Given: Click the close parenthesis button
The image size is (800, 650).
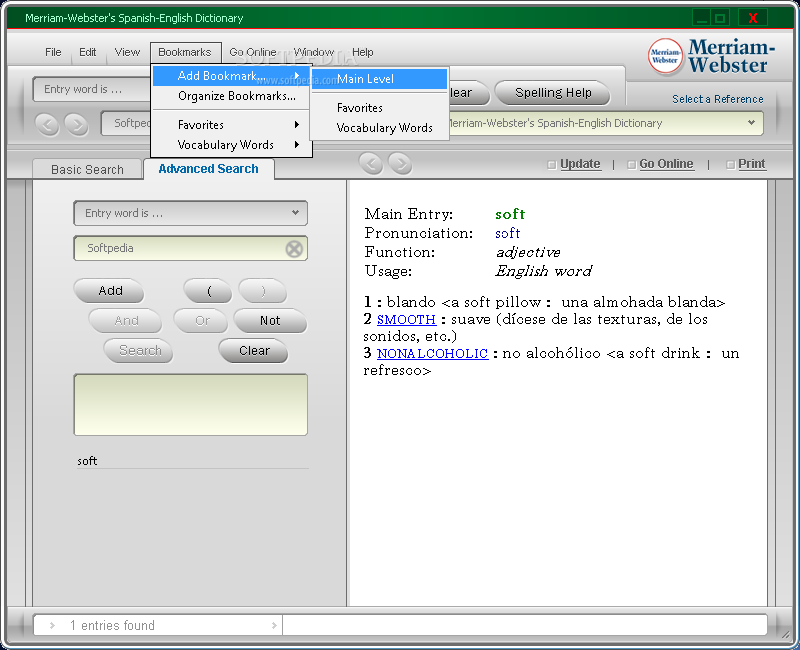Looking at the screenshot, I should (x=263, y=291).
